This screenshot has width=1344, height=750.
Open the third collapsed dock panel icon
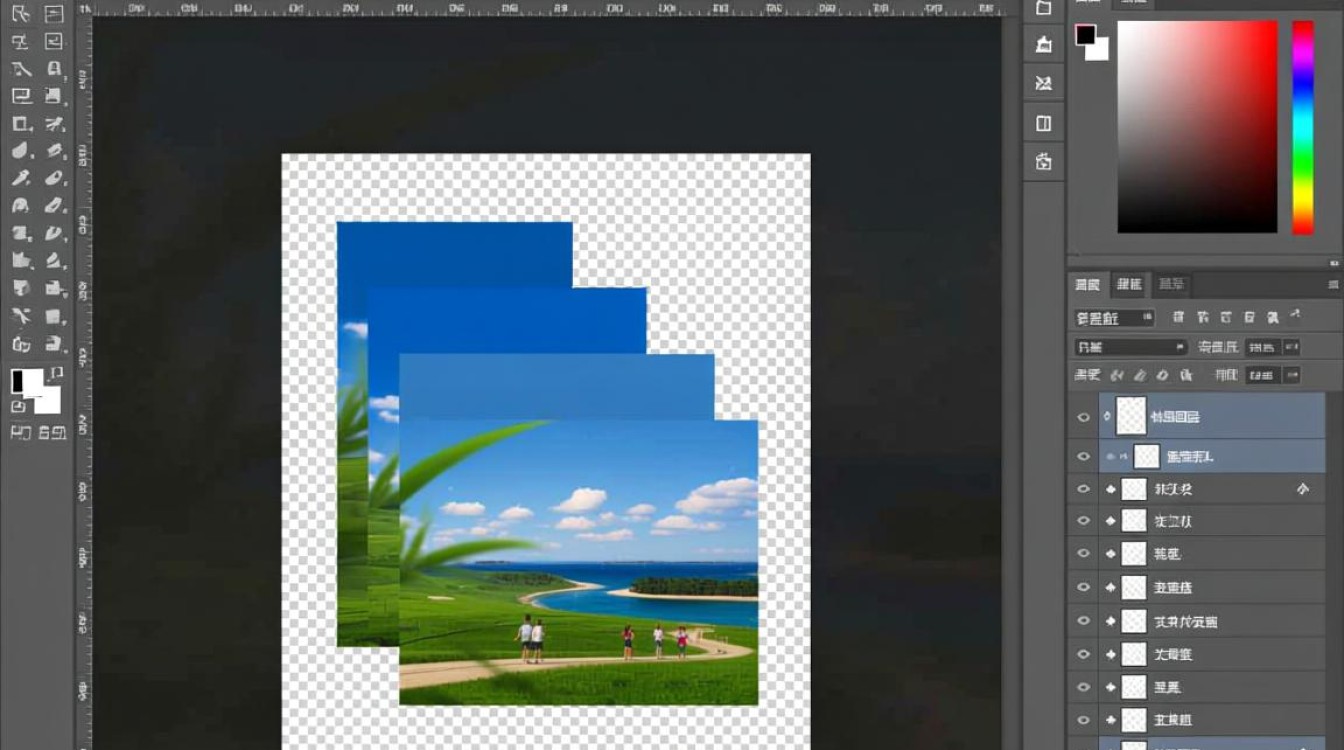tap(1044, 83)
